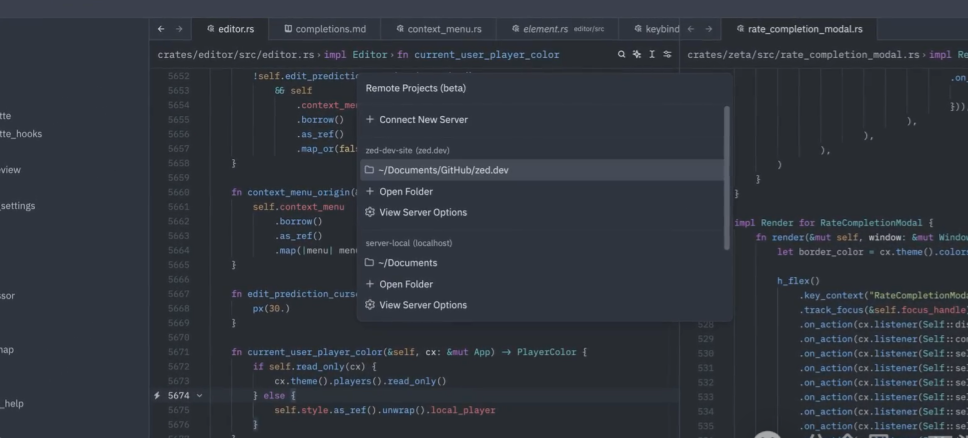Click 'PlayerColor' return type on line 5671
This screenshot has height=438, width=968.
point(546,352)
